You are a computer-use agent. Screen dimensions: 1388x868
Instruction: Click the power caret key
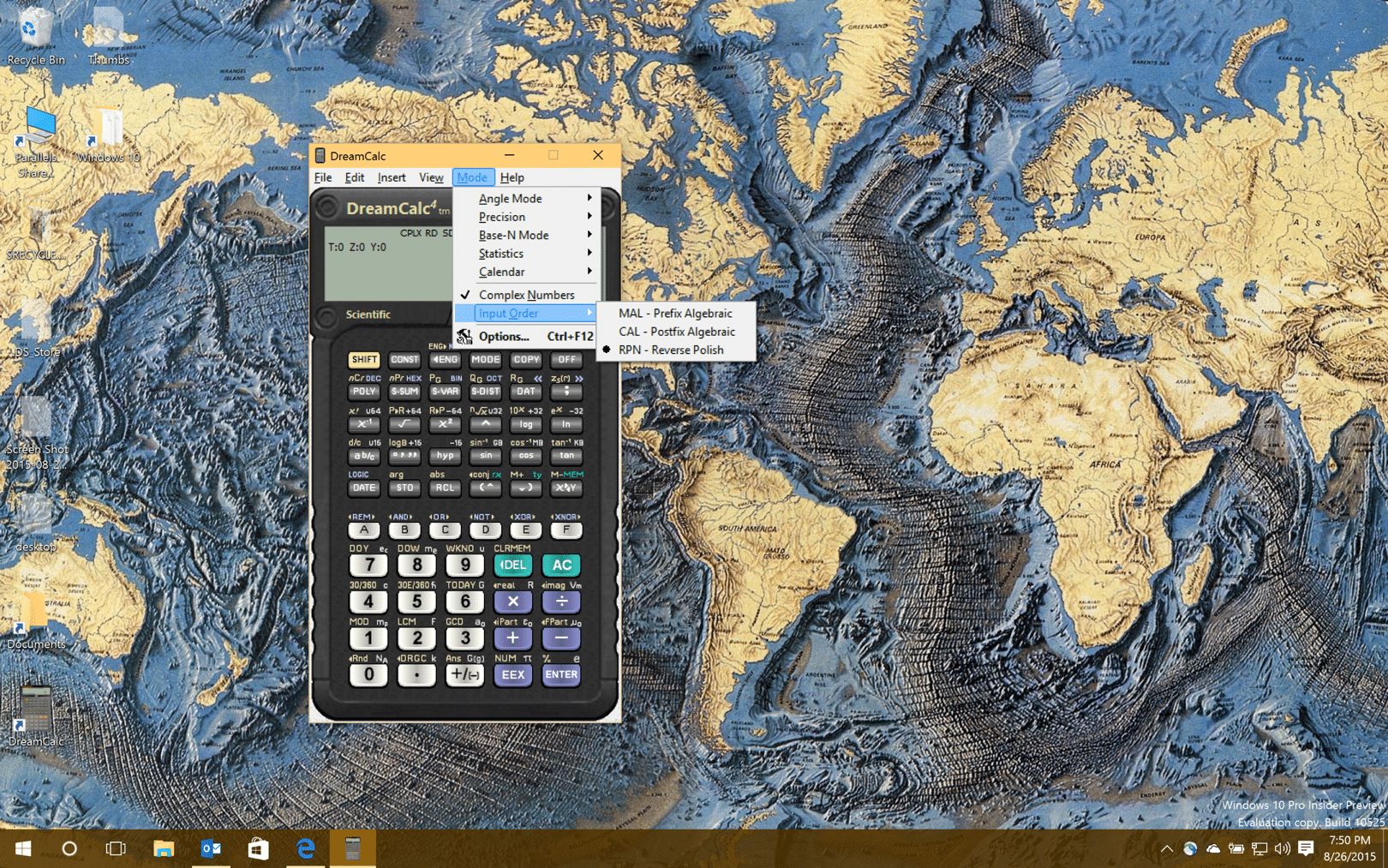[x=485, y=424]
